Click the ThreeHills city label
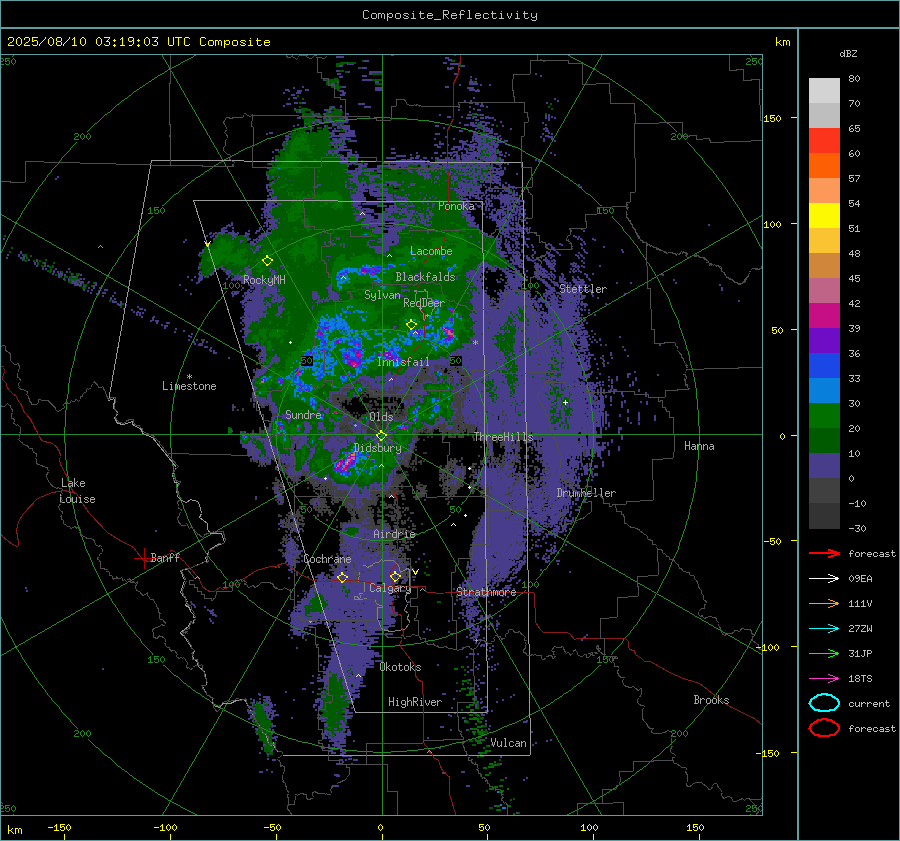 [503, 437]
